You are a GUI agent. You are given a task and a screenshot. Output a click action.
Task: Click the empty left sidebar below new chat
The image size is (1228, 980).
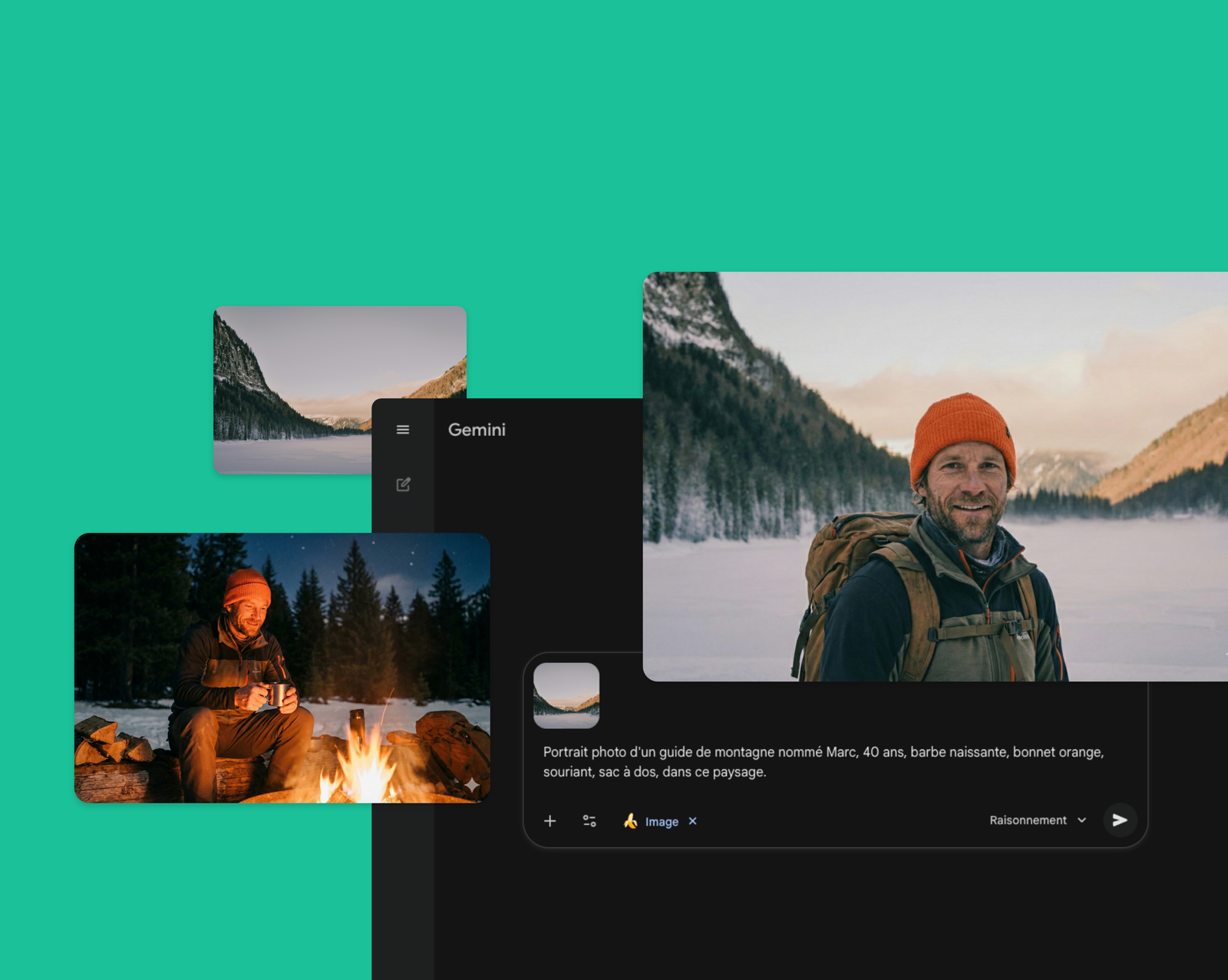tap(403, 883)
